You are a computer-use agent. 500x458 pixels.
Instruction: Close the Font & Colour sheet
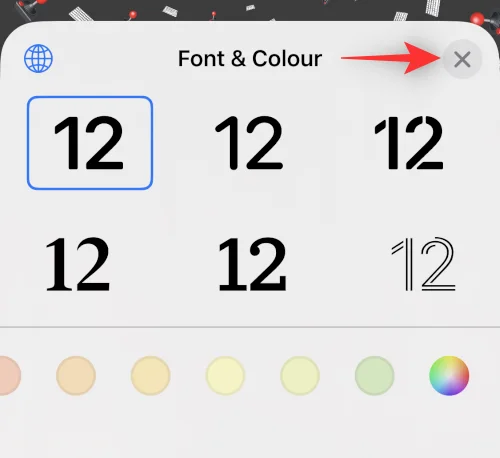click(462, 59)
